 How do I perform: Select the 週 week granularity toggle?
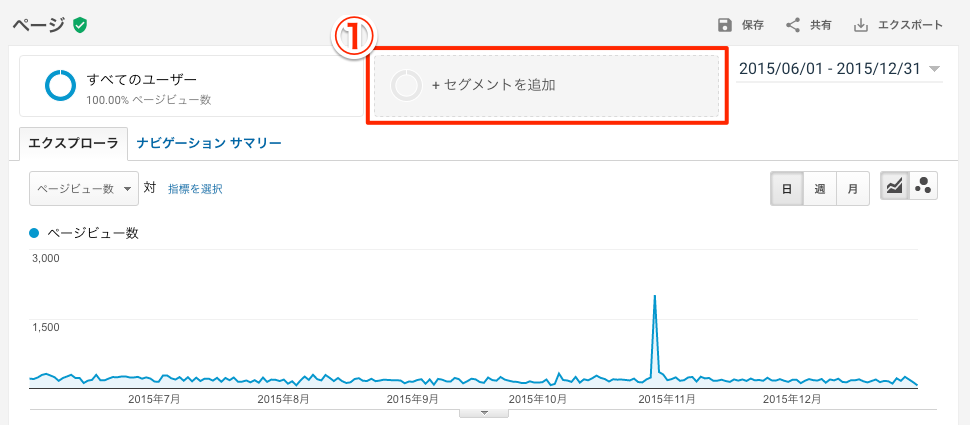pos(820,189)
